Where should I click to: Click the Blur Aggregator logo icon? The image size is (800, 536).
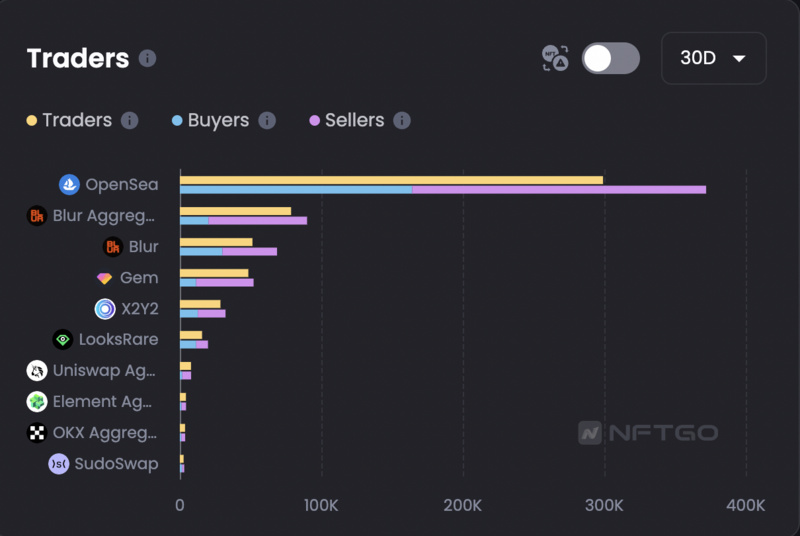(37, 216)
